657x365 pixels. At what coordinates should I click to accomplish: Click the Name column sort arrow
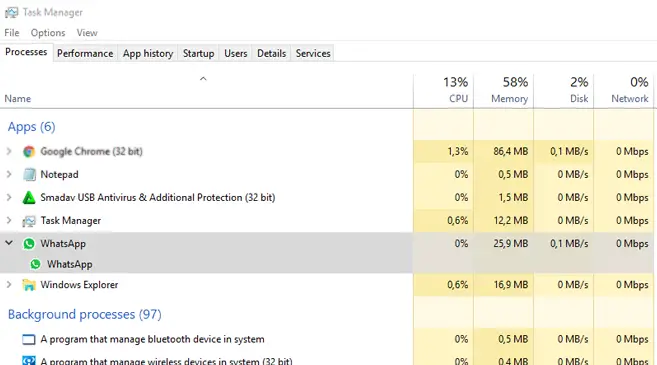(x=203, y=79)
